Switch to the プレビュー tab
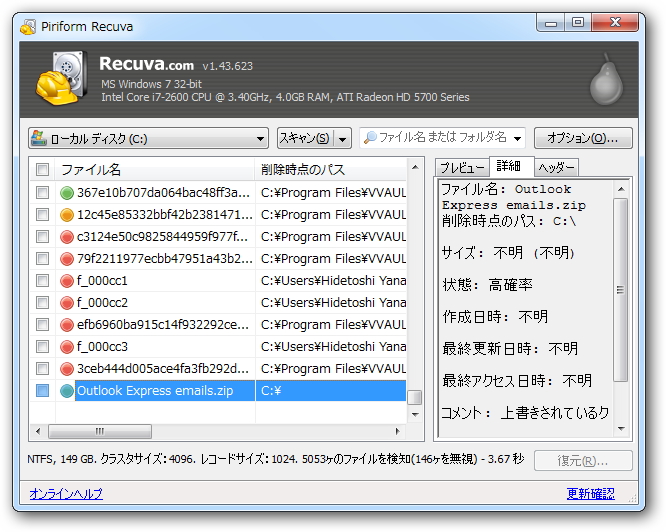The width and height of the screenshot is (666, 532). [462, 168]
